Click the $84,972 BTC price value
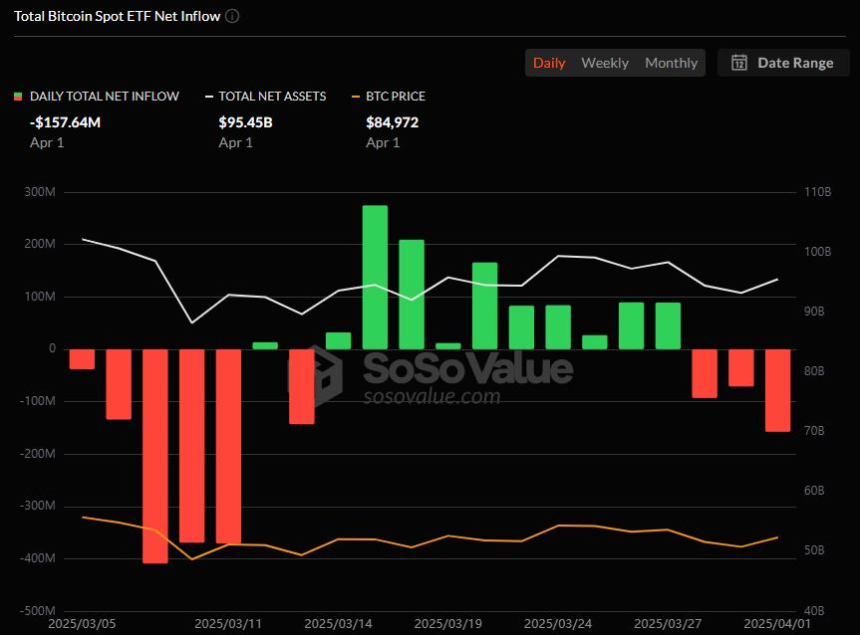This screenshot has width=860, height=635. coord(392,122)
